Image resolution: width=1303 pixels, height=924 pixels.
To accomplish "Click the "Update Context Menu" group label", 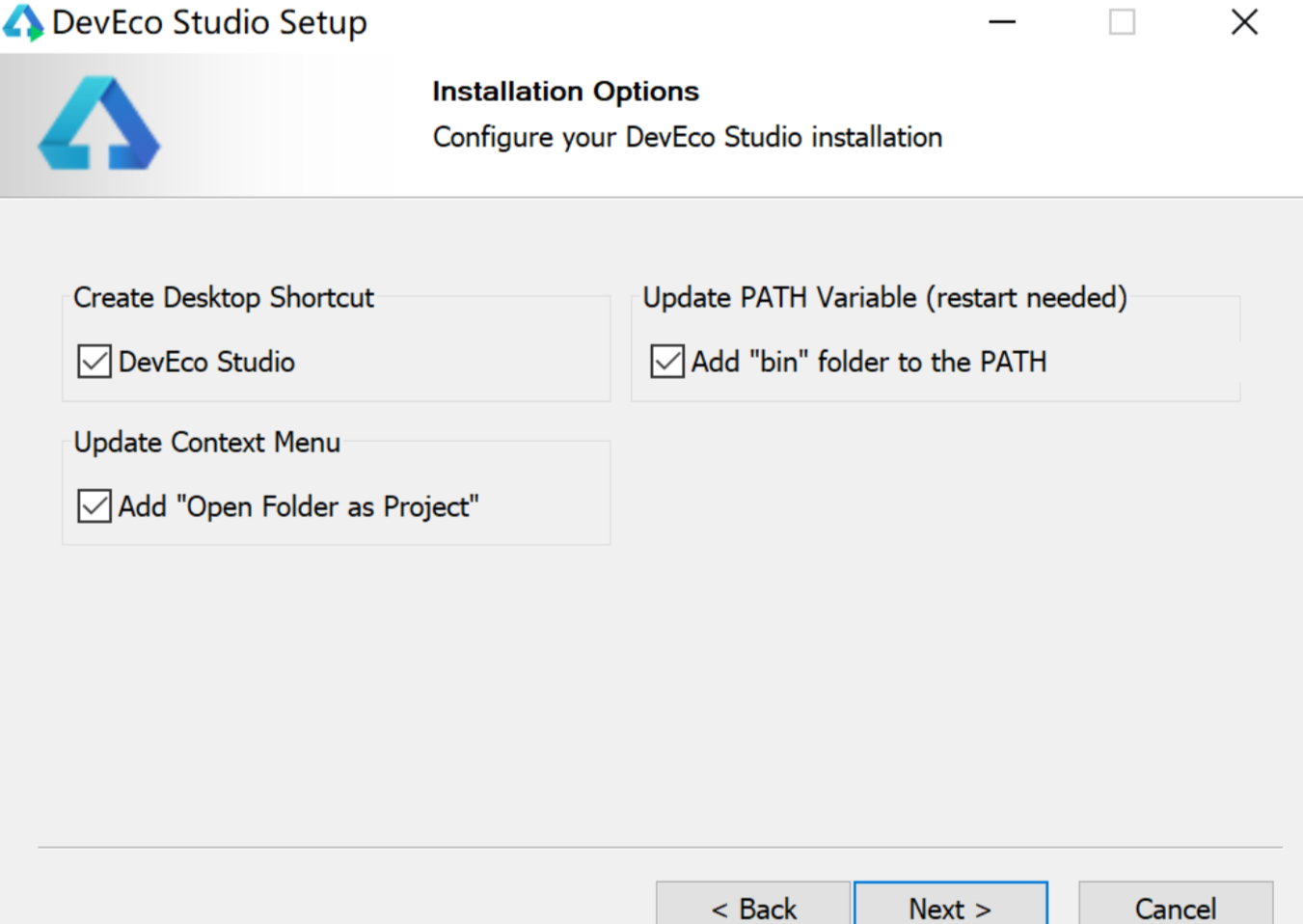I will click(206, 442).
